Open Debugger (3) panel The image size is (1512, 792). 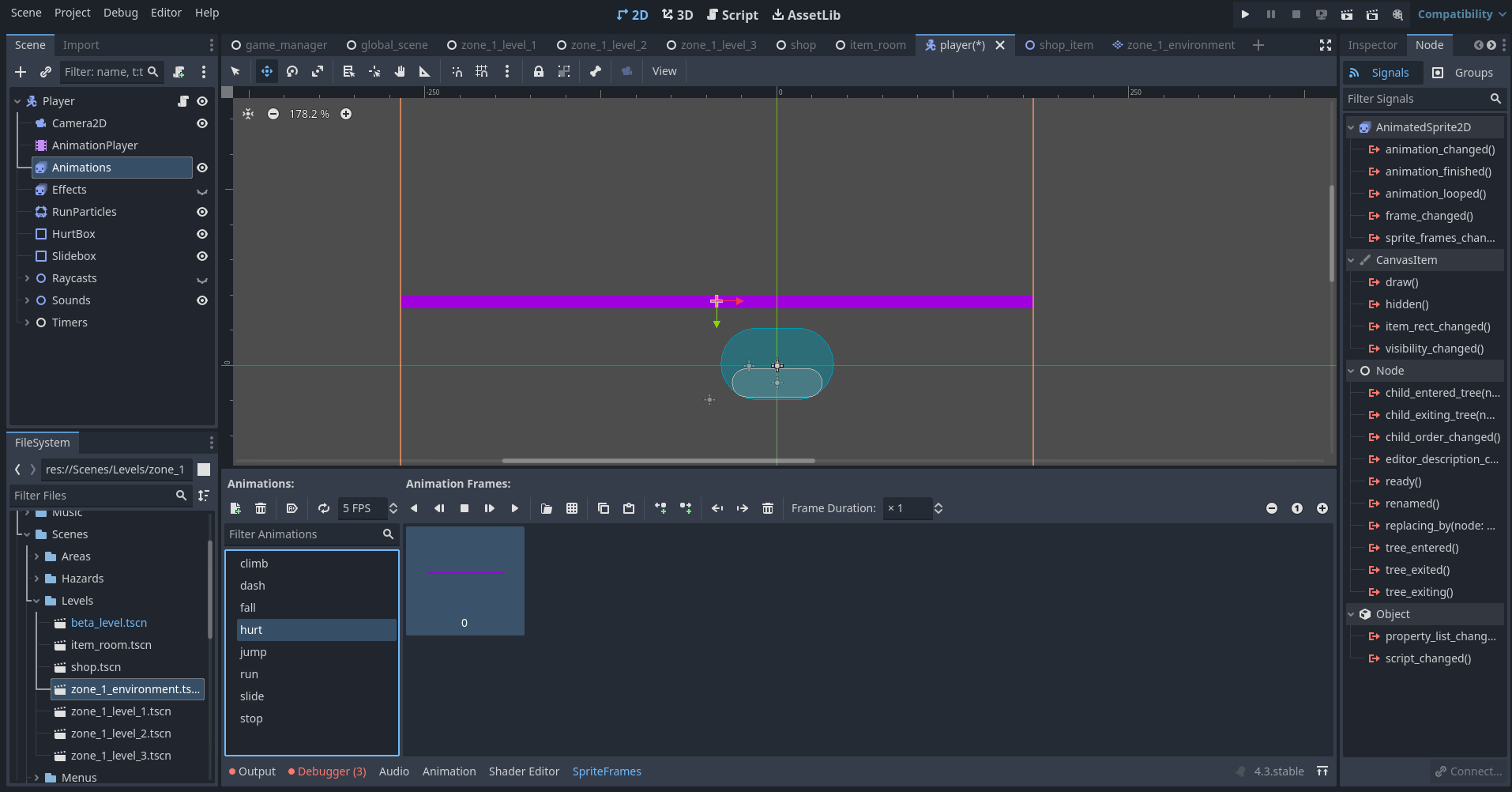pos(327,771)
